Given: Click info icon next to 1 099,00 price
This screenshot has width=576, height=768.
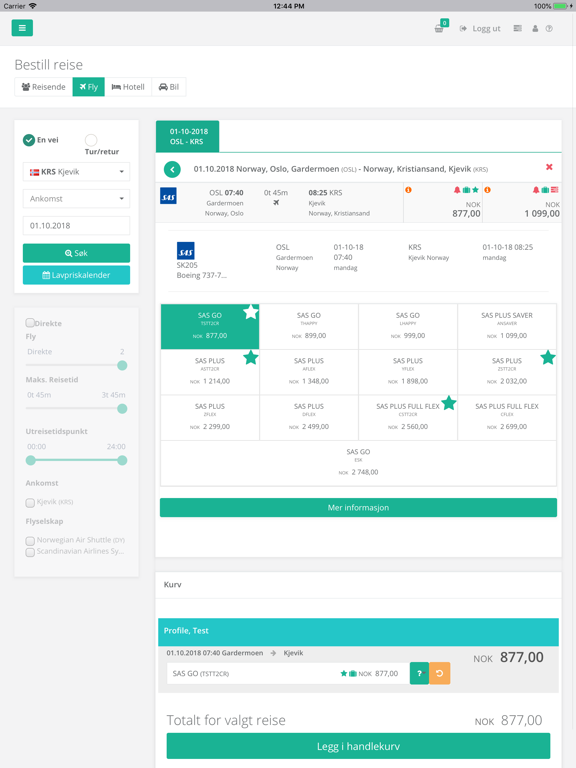Looking at the screenshot, I should click(x=487, y=190).
